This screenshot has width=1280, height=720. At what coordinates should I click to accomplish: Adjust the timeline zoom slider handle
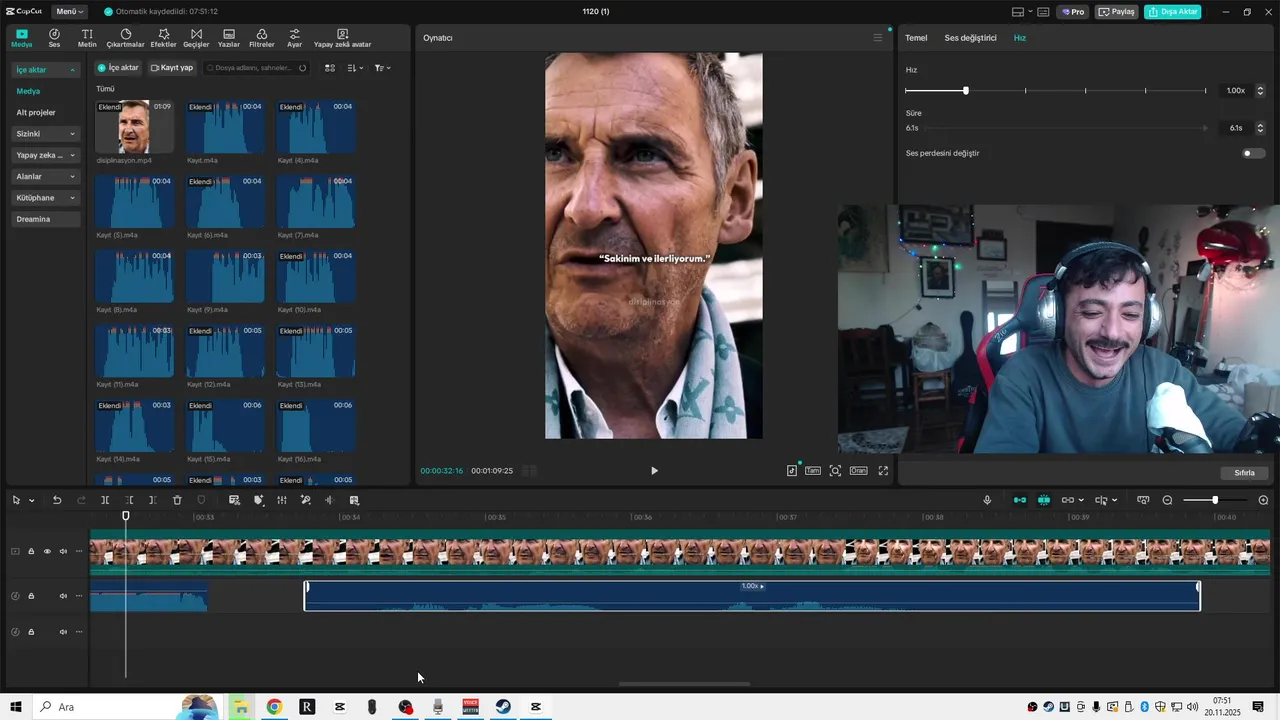click(x=1215, y=500)
